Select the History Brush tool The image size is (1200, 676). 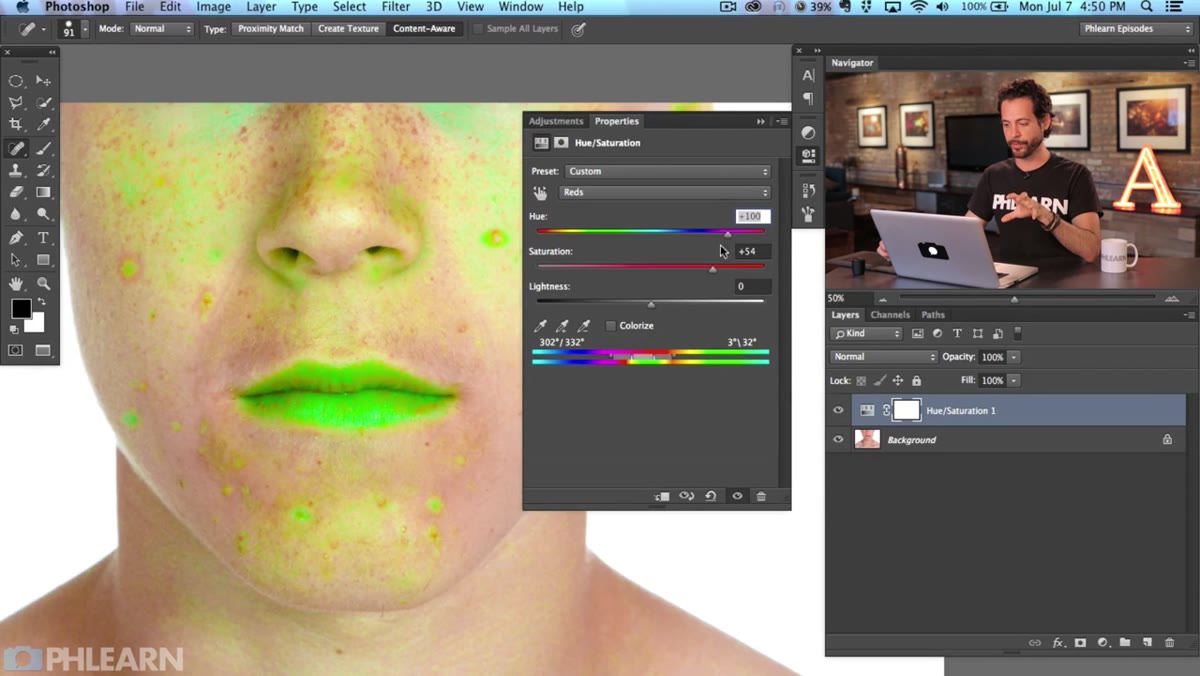click(x=43, y=170)
